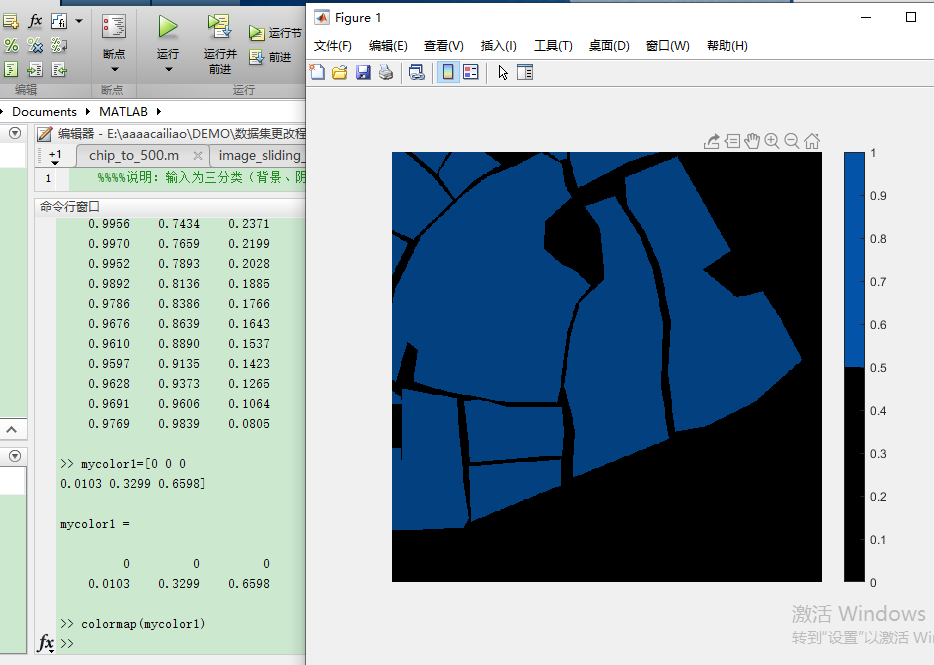Expand the dropdown arrow beside fi icon
The height and width of the screenshot is (665, 934).
(x=79, y=21)
